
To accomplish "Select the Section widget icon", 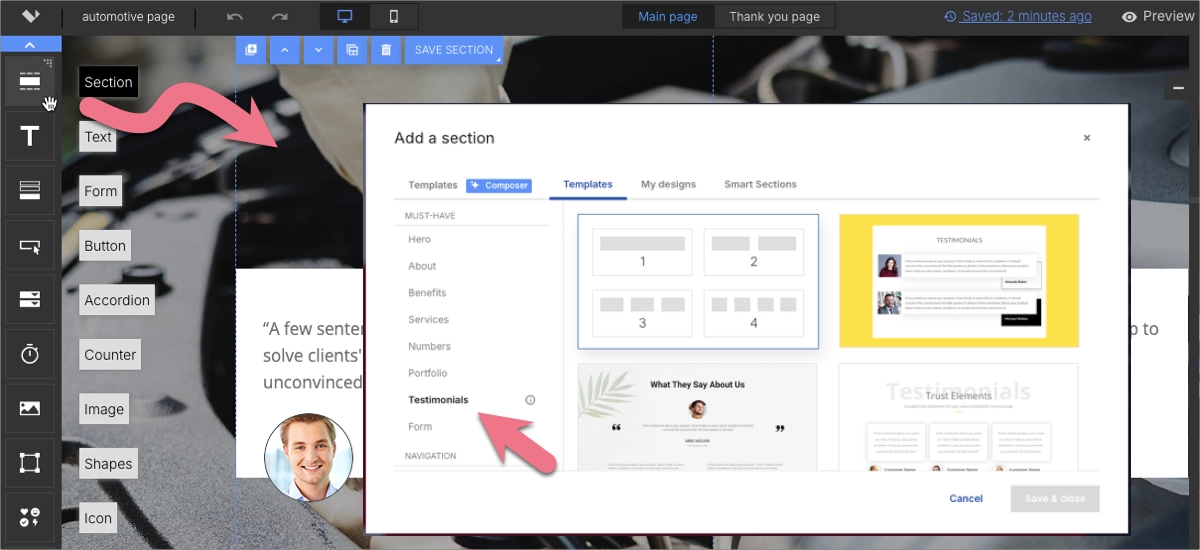I will [x=30, y=81].
